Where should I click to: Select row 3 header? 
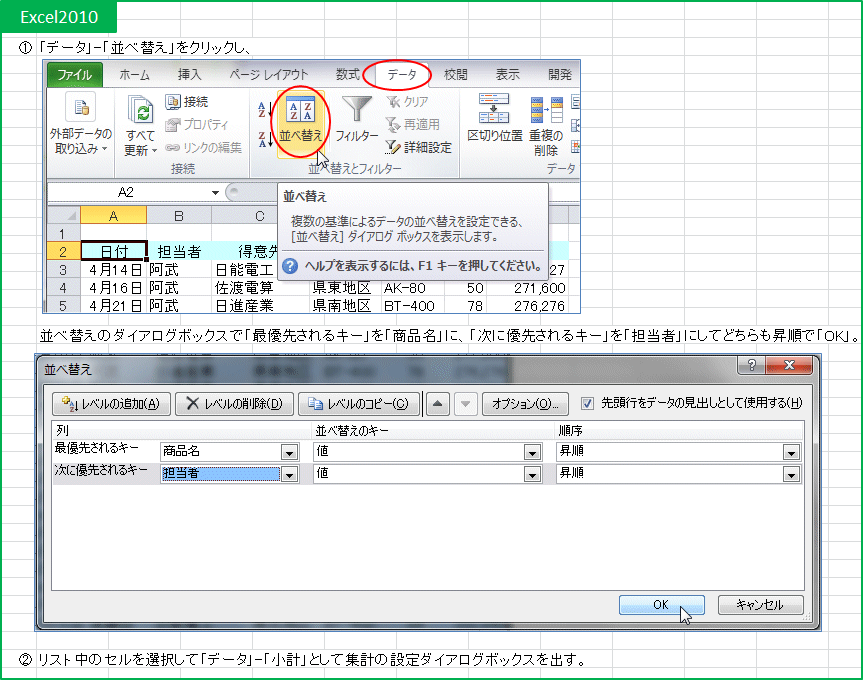pos(64,270)
